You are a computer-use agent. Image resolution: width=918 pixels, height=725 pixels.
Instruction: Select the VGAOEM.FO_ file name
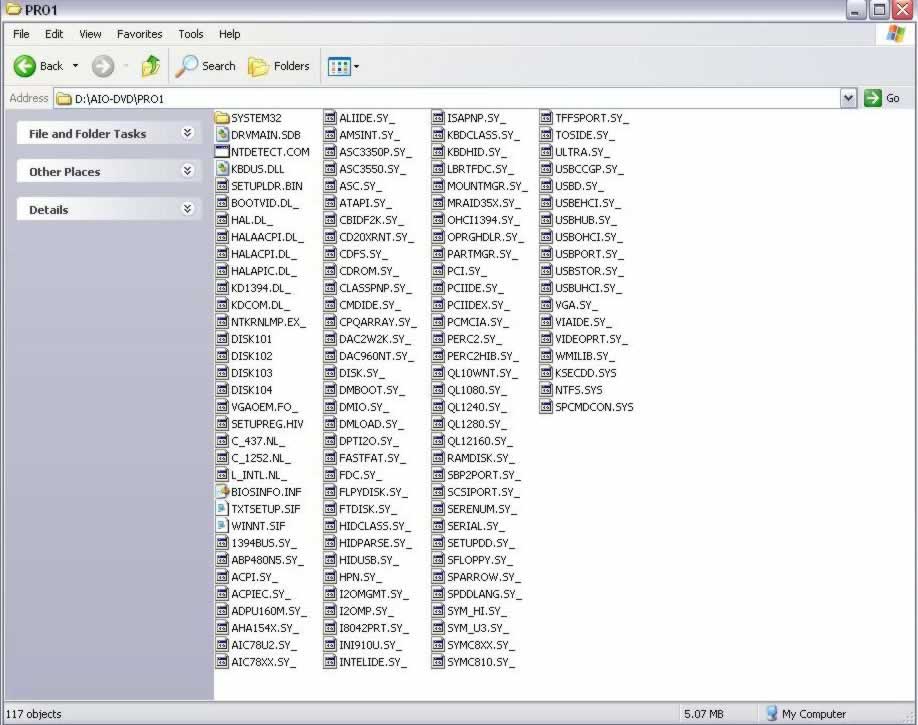coord(264,407)
